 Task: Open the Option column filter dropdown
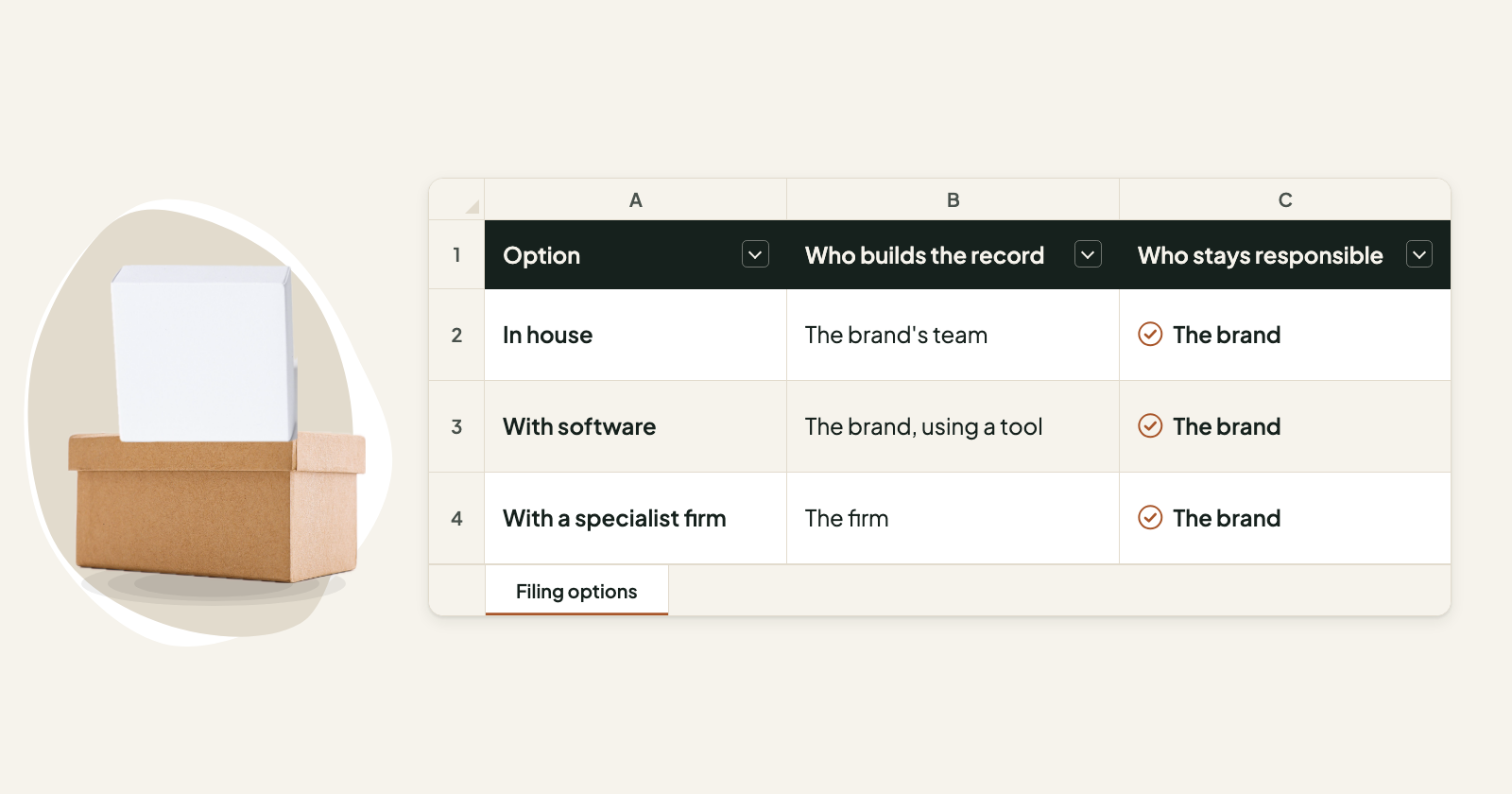[x=755, y=254]
